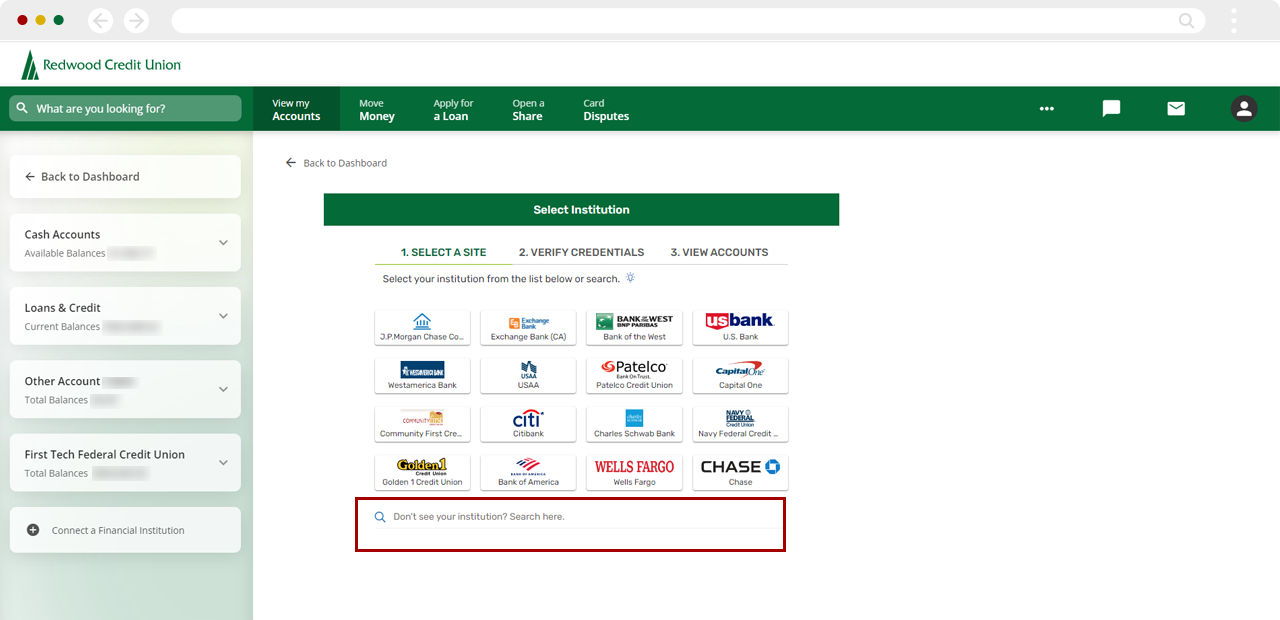The image size is (1280, 620).
Task: Click Back to Dashboard in the sidebar
Action: [125, 176]
